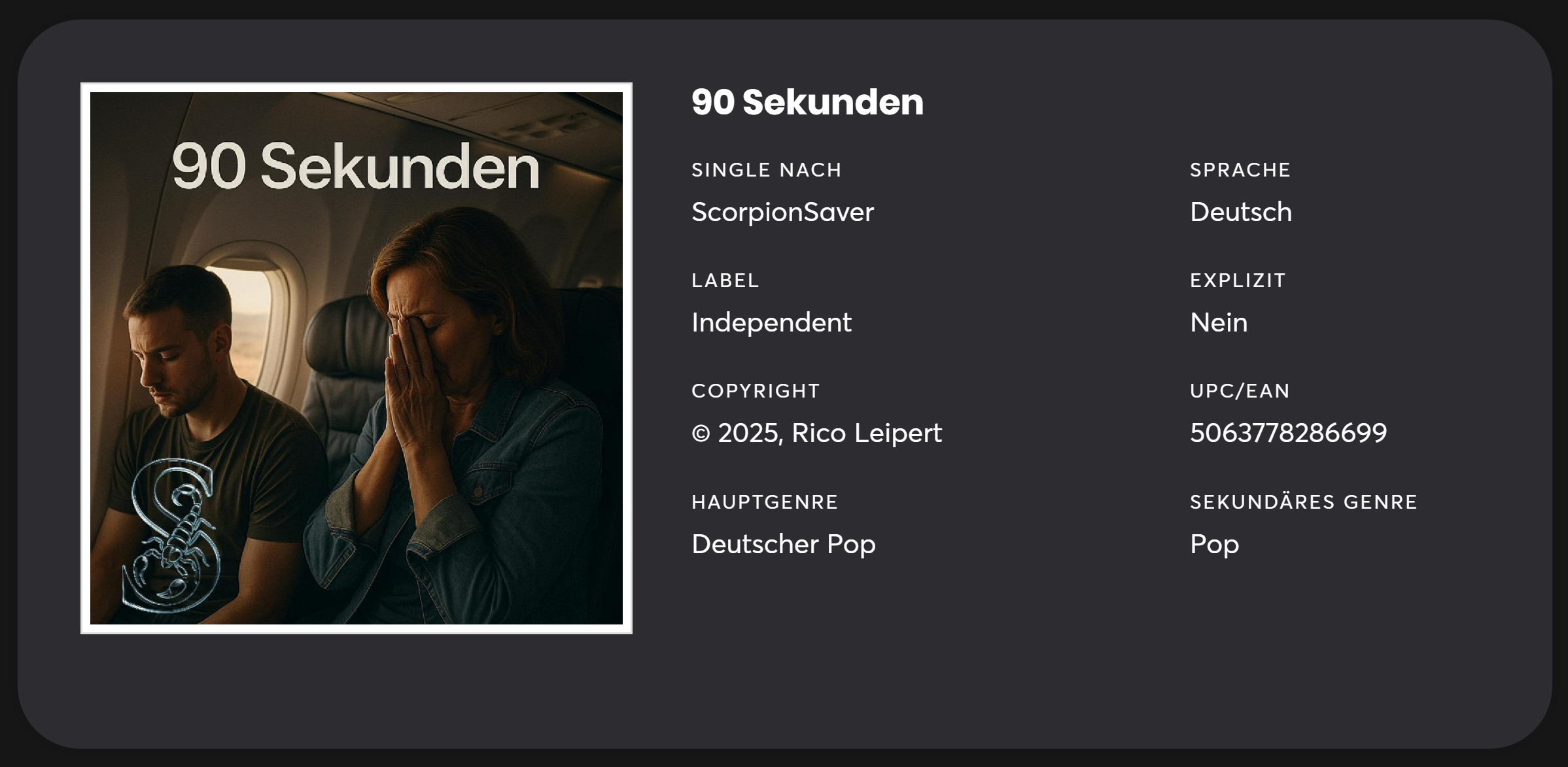Click the SEKUNDÄRES GENRE field label
Image resolution: width=1568 pixels, height=767 pixels.
click(x=1303, y=502)
